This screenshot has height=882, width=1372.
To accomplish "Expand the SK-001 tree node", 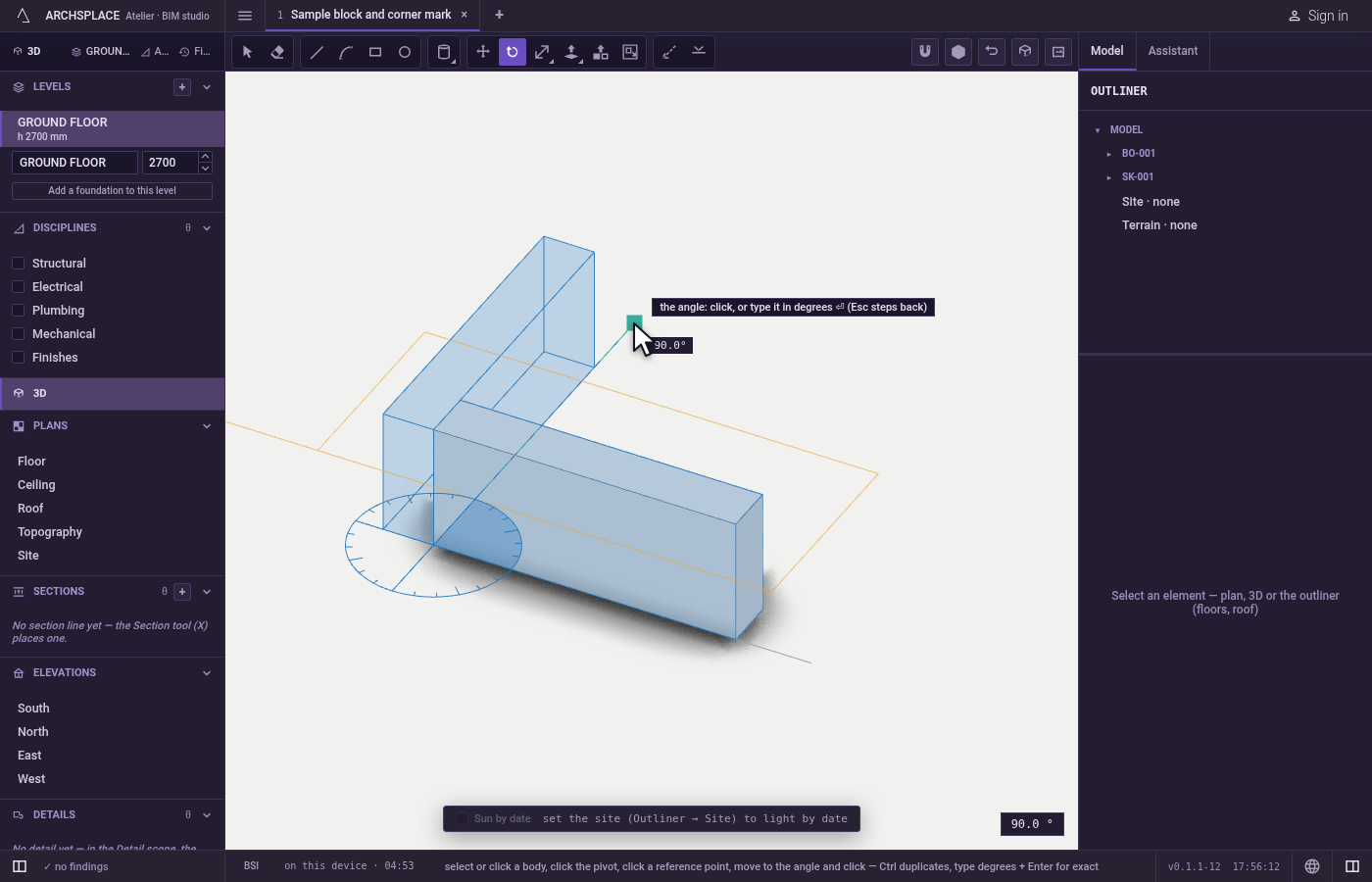I will (1108, 177).
